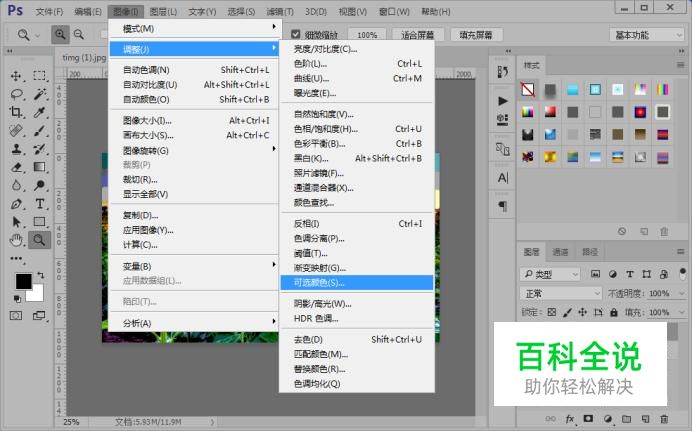Expand the 图像旋转(G) submenu
This screenshot has width=692, height=431.
pos(193,150)
